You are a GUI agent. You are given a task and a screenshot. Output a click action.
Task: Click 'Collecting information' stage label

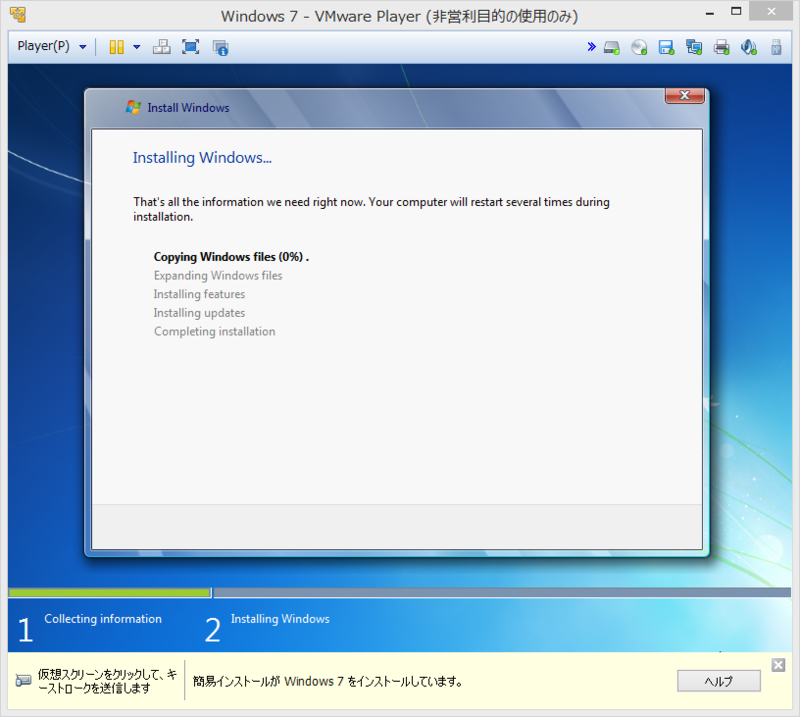(x=103, y=619)
